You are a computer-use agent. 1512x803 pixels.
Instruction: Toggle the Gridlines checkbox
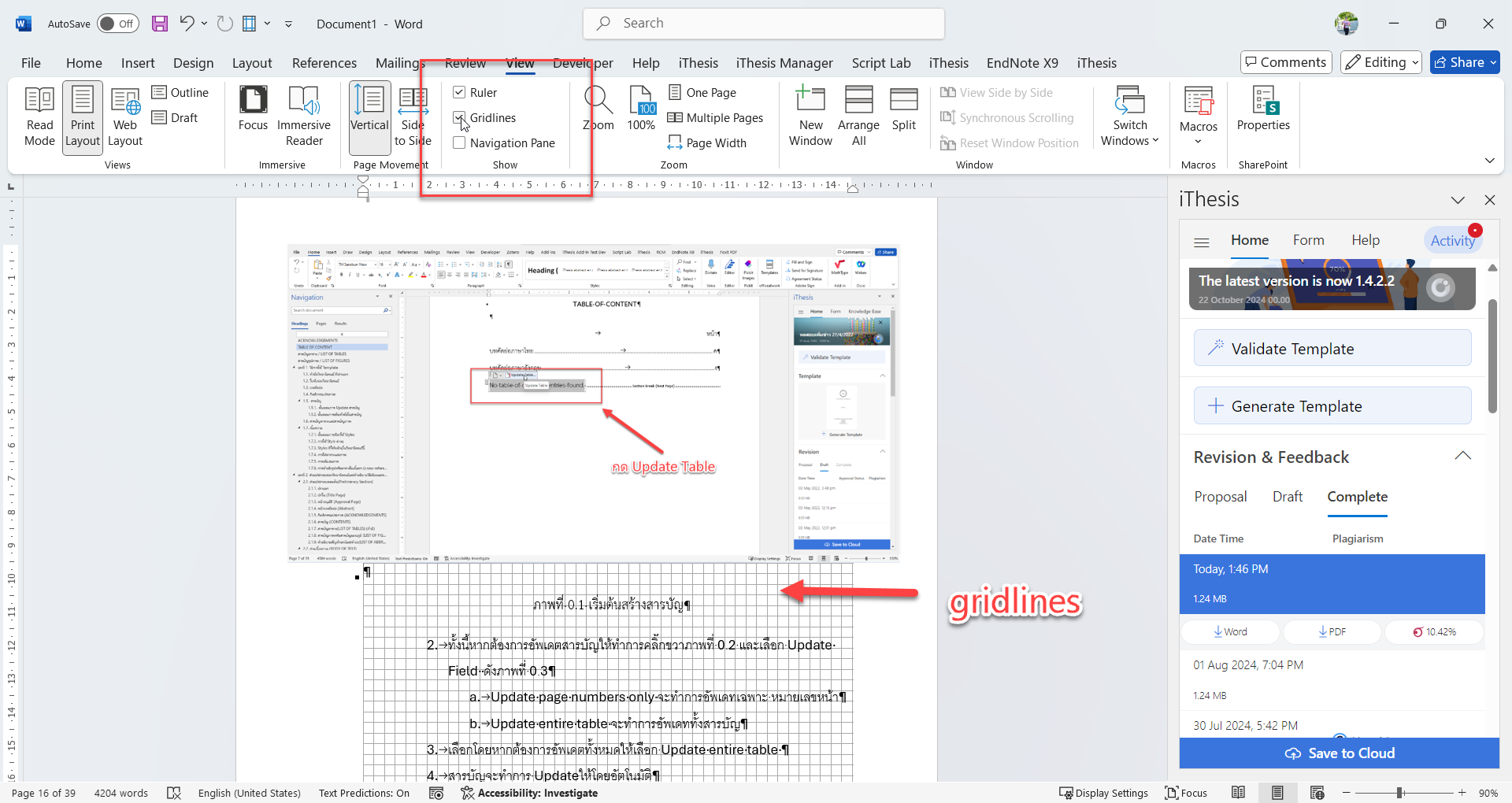pos(459,117)
